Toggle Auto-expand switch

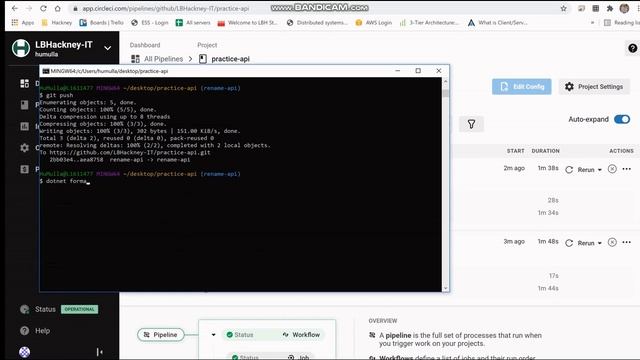622,119
